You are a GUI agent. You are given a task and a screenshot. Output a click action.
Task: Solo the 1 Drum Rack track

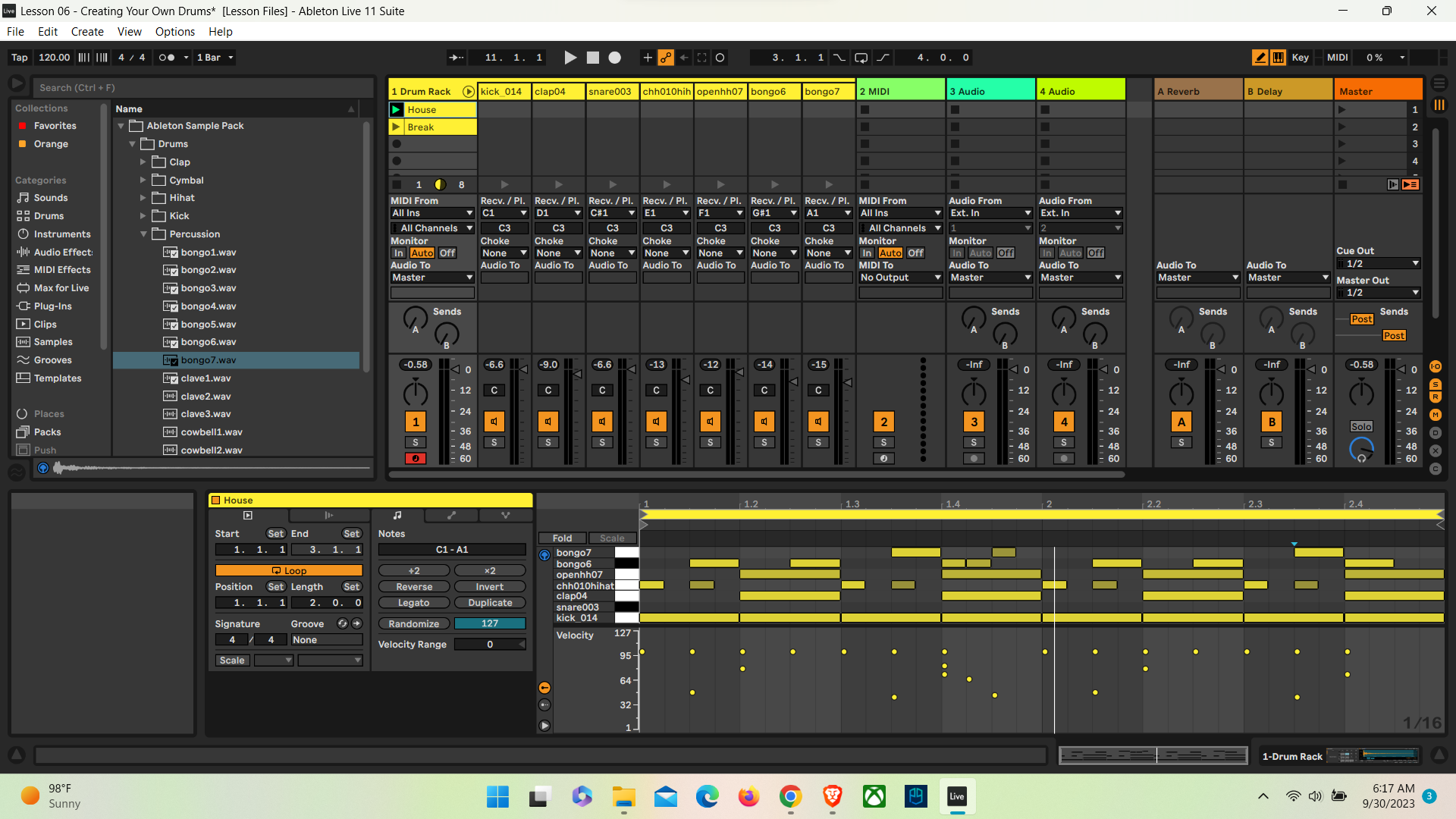(416, 443)
